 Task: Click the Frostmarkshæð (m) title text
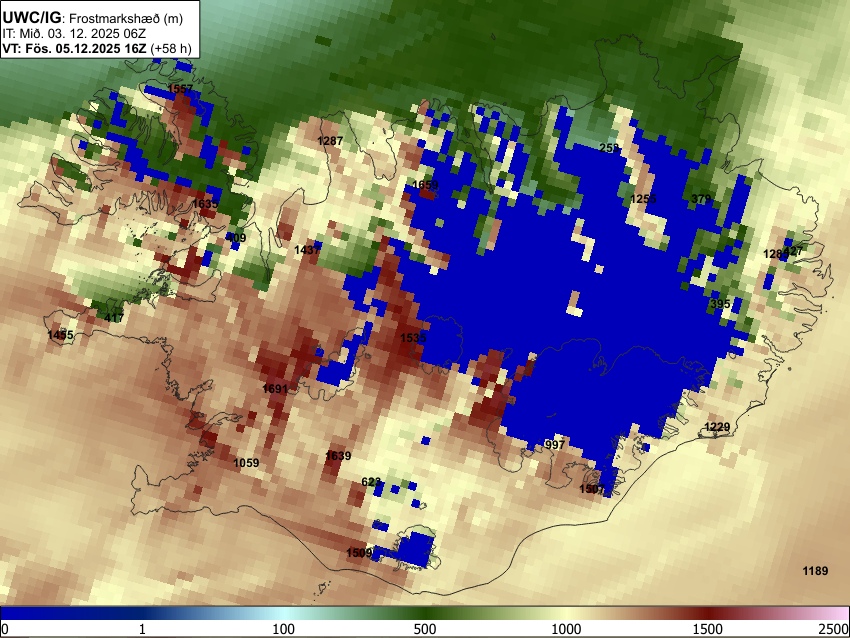[x=126, y=18]
